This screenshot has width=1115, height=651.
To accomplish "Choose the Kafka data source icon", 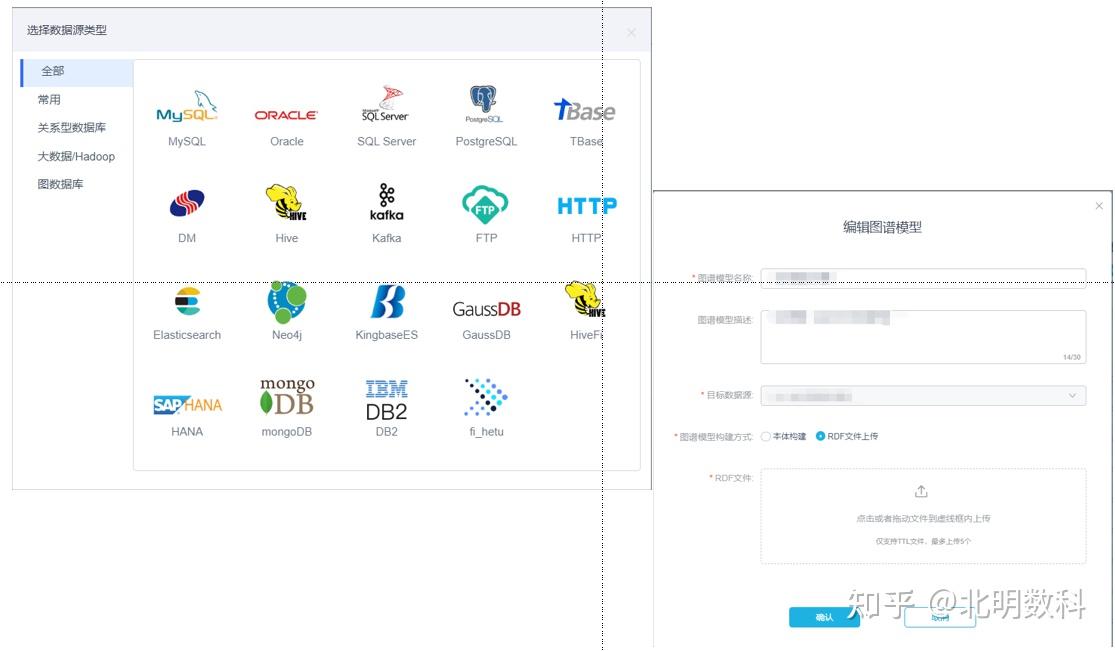I will [x=386, y=202].
